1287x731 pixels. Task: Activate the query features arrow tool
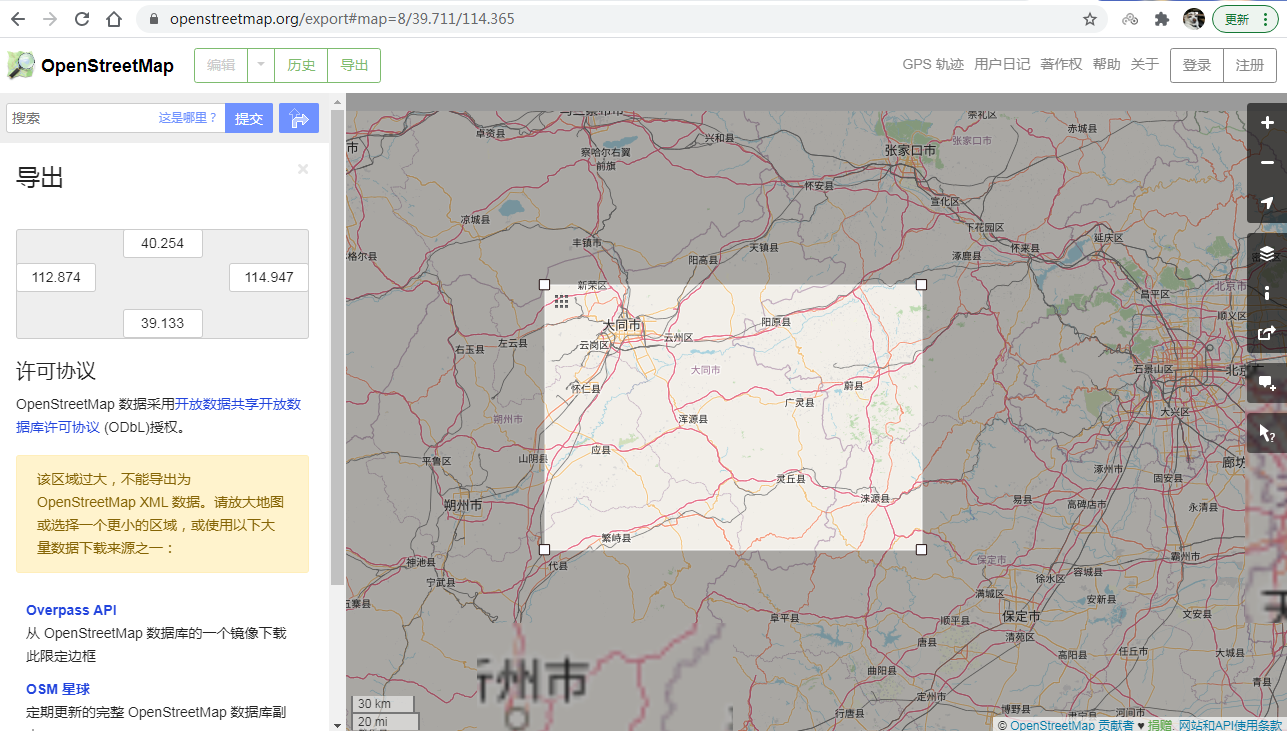point(1267,432)
